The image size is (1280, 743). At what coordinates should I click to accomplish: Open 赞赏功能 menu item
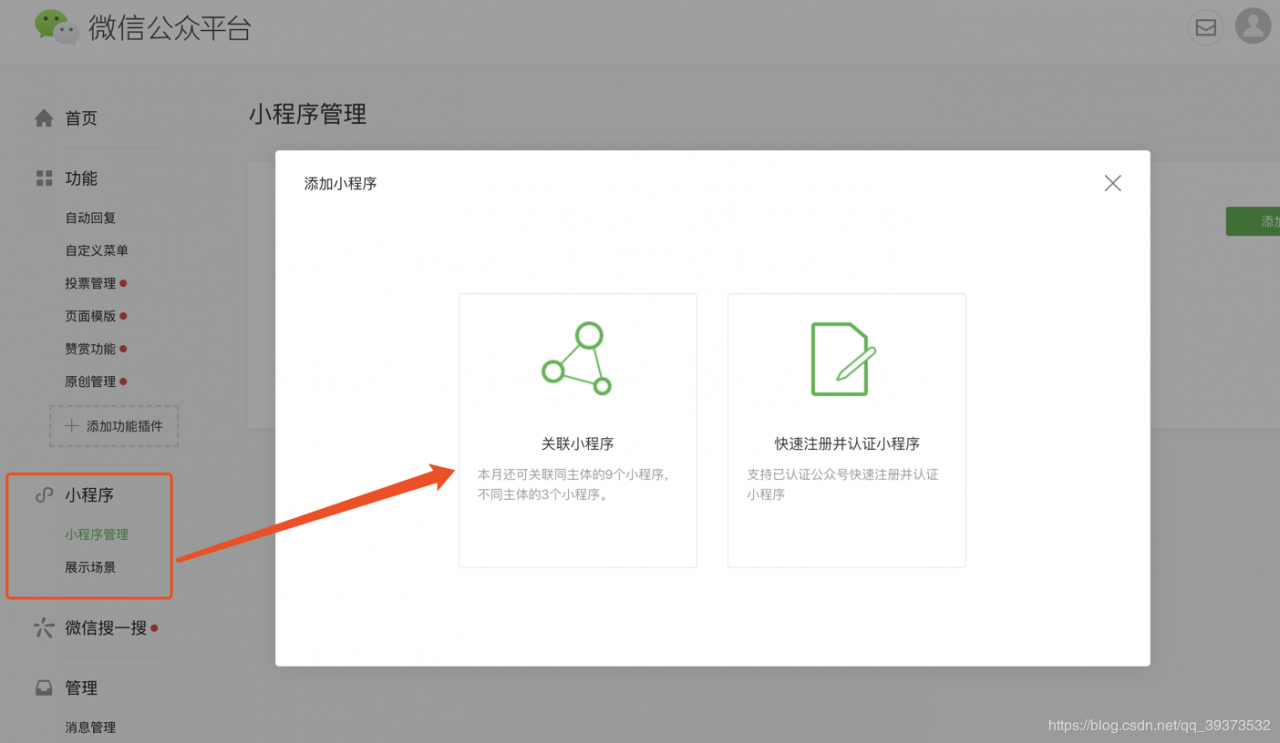[91, 349]
